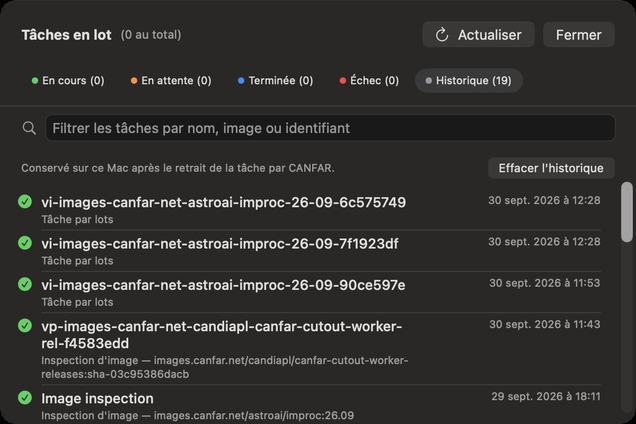Click the canfar-cutout-worker-releases image subtitle
Viewport: 636px width, 424px height.
(x=225, y=367)
